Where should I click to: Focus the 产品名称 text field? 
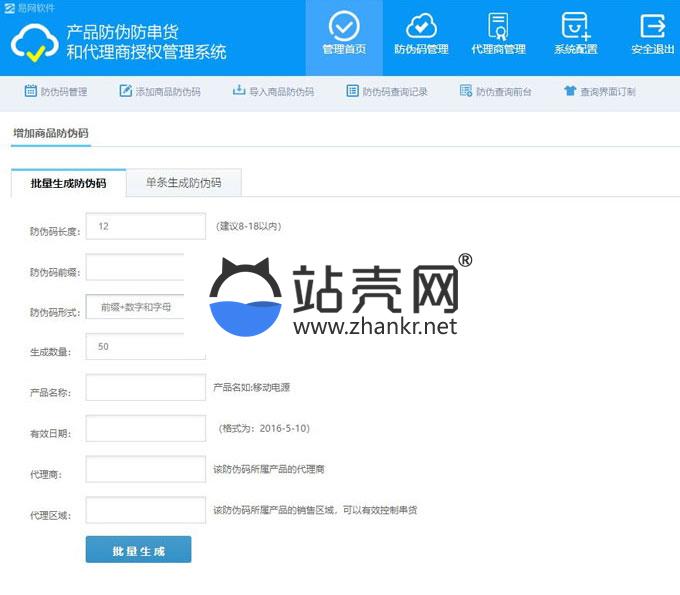coord(145,387)
